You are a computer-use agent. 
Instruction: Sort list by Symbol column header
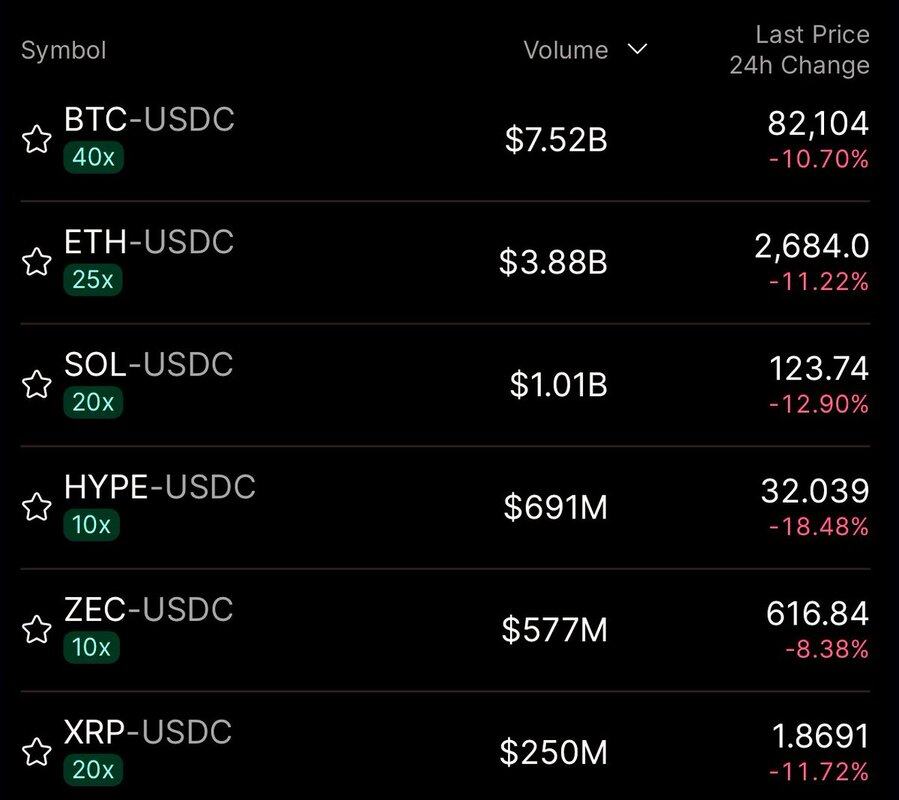click(63, 50)
